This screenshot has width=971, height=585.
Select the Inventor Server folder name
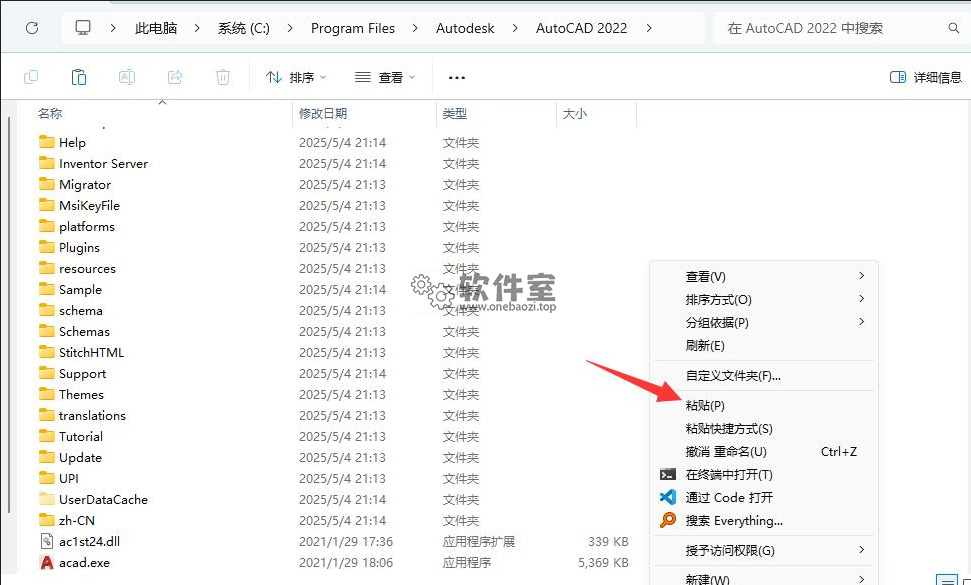pos(103,163)
